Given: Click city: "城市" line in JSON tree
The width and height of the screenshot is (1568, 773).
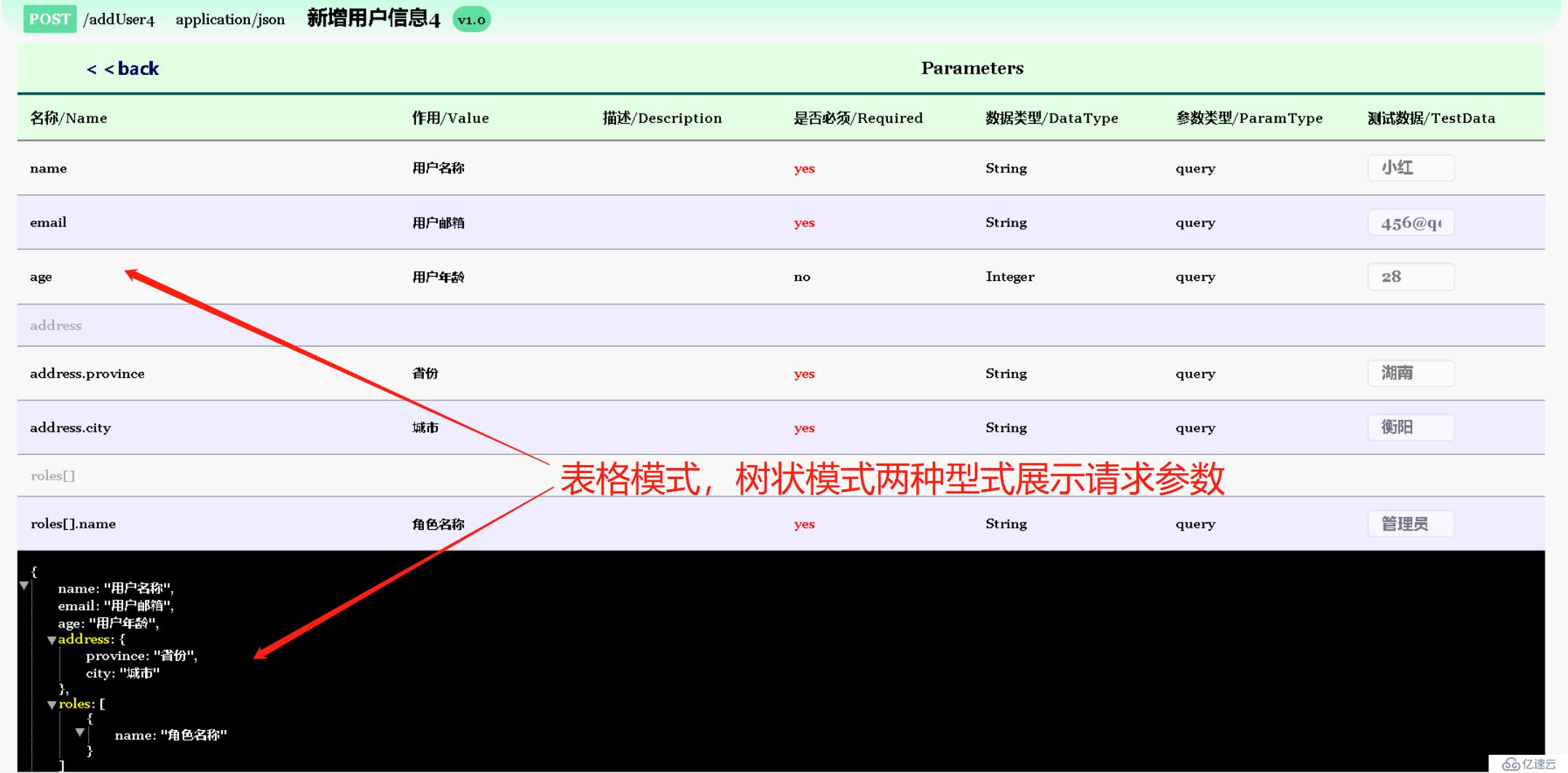Looking at the screenshot, I should 122,673.
